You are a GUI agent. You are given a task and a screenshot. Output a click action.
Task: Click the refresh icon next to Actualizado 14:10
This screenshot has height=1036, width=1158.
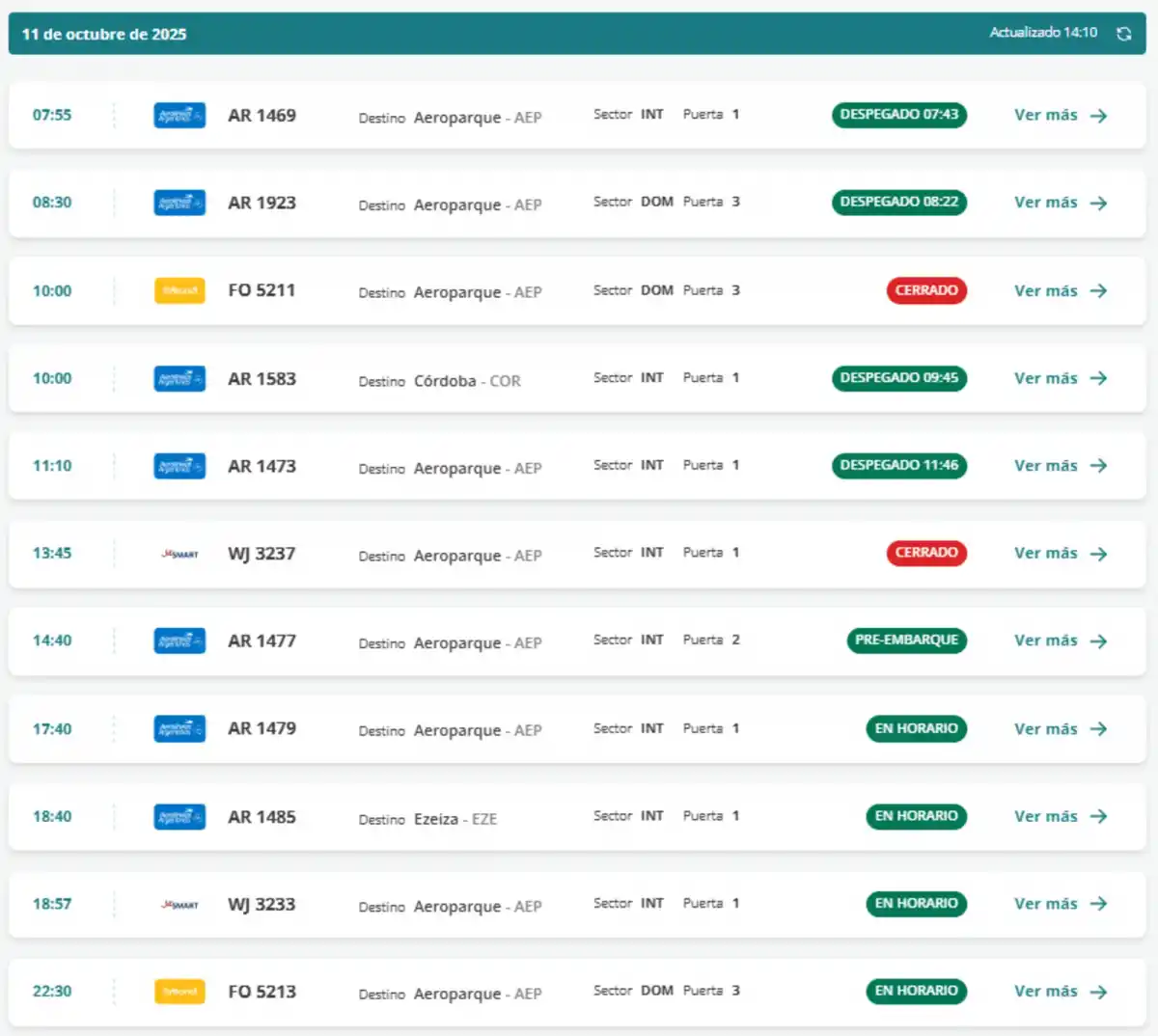coord(1123,34)
